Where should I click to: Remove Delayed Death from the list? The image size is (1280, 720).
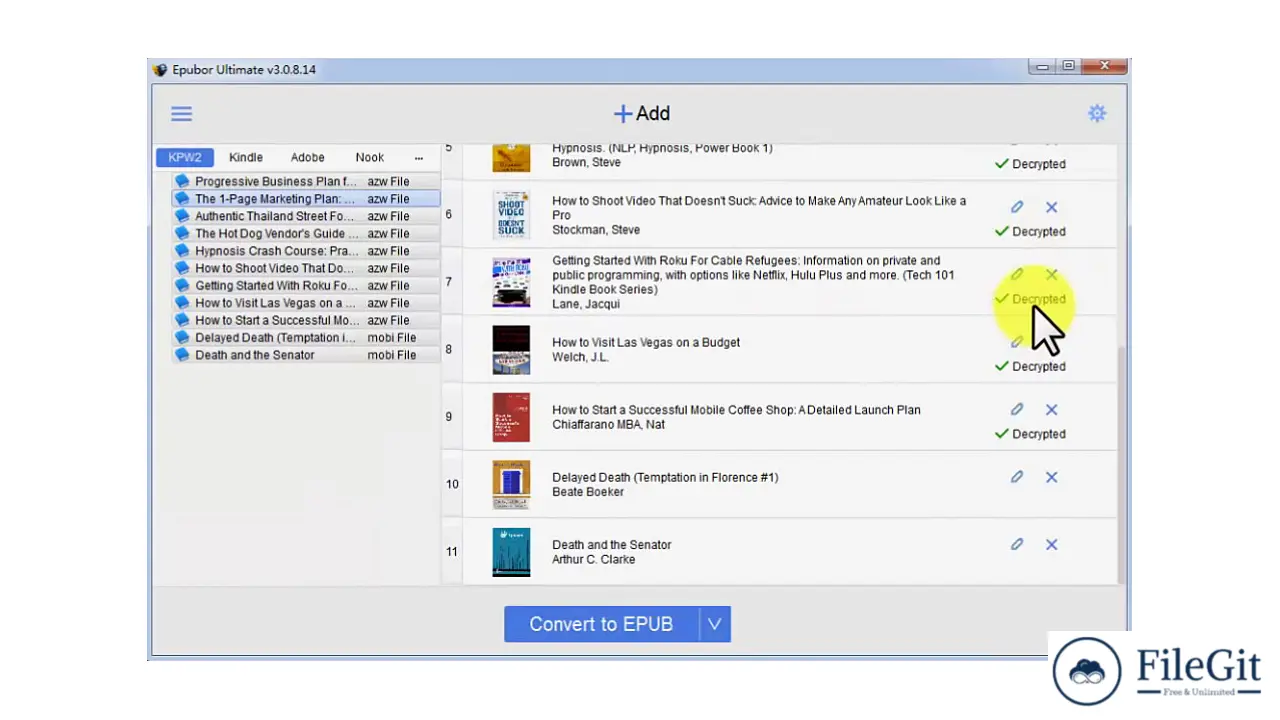[1051, 477]
